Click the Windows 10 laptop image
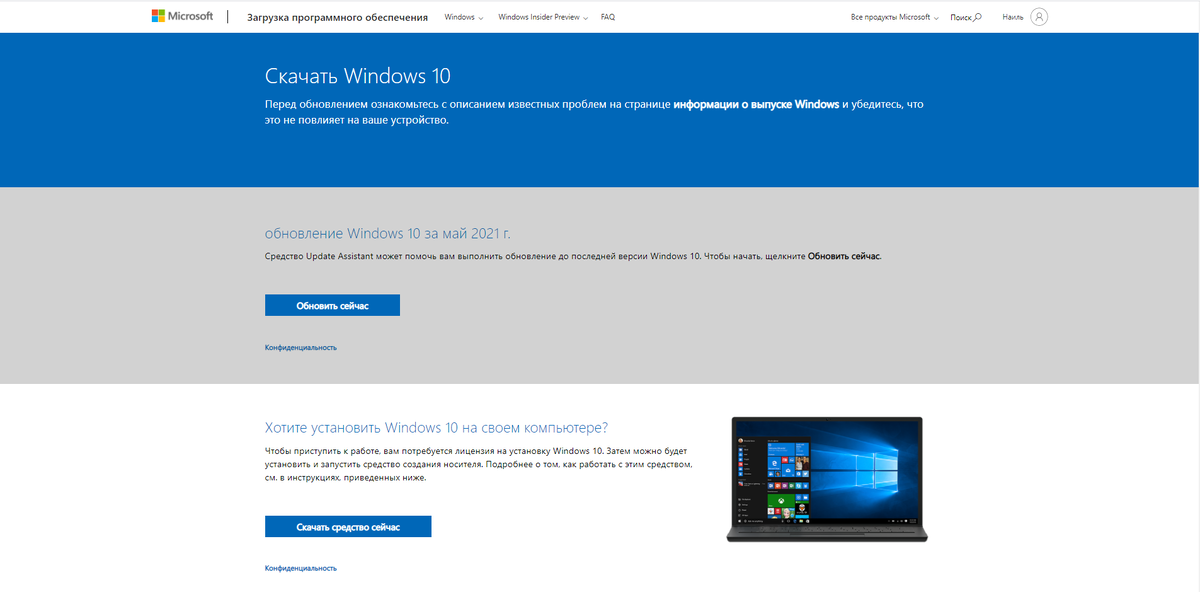Screen dimensions: 1200x592 click(827, 479)
